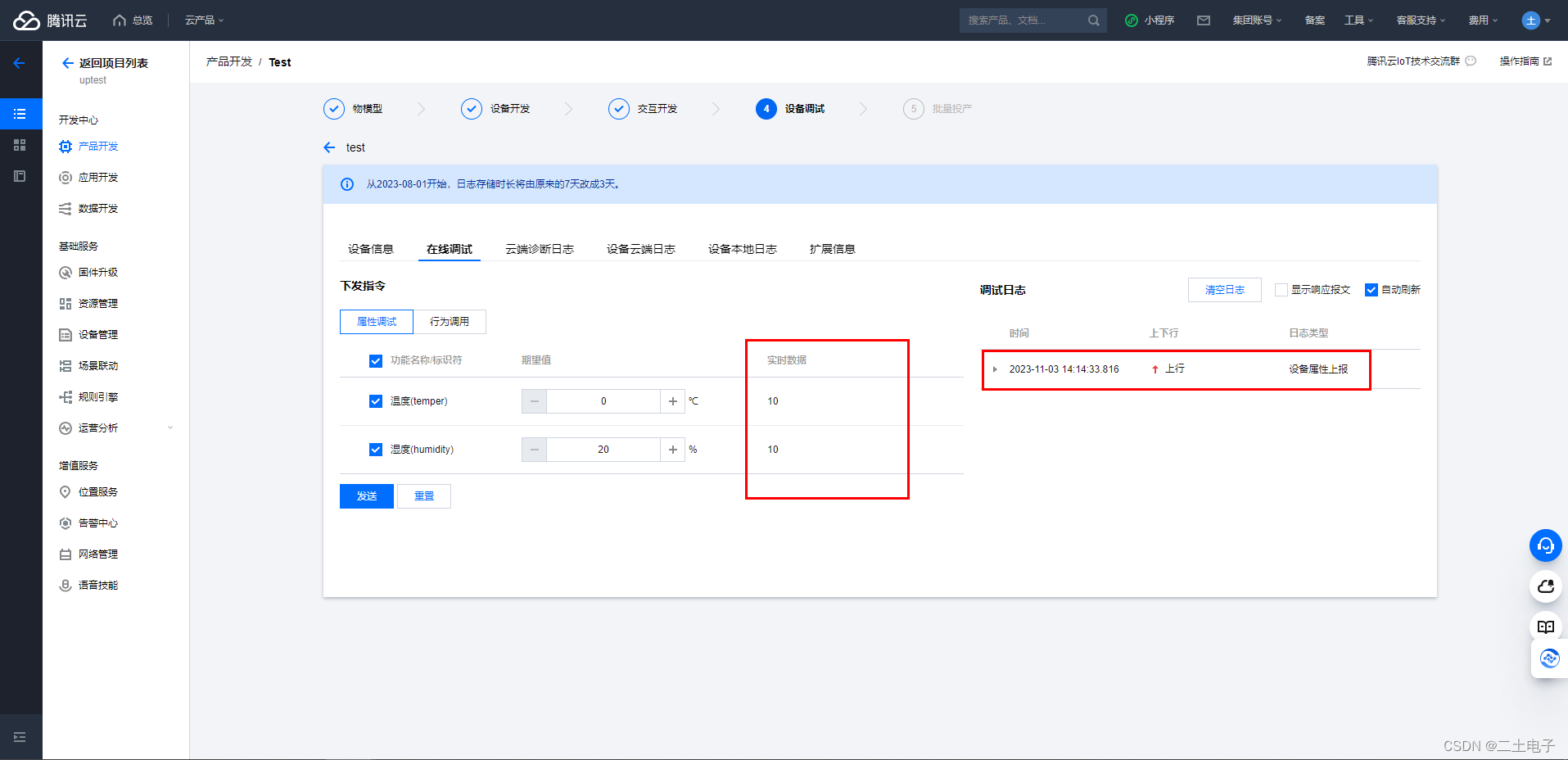Viewport: 1568px width, 760px height.
Task: Select the 属性调试 tab
Action: coord(377,322)
